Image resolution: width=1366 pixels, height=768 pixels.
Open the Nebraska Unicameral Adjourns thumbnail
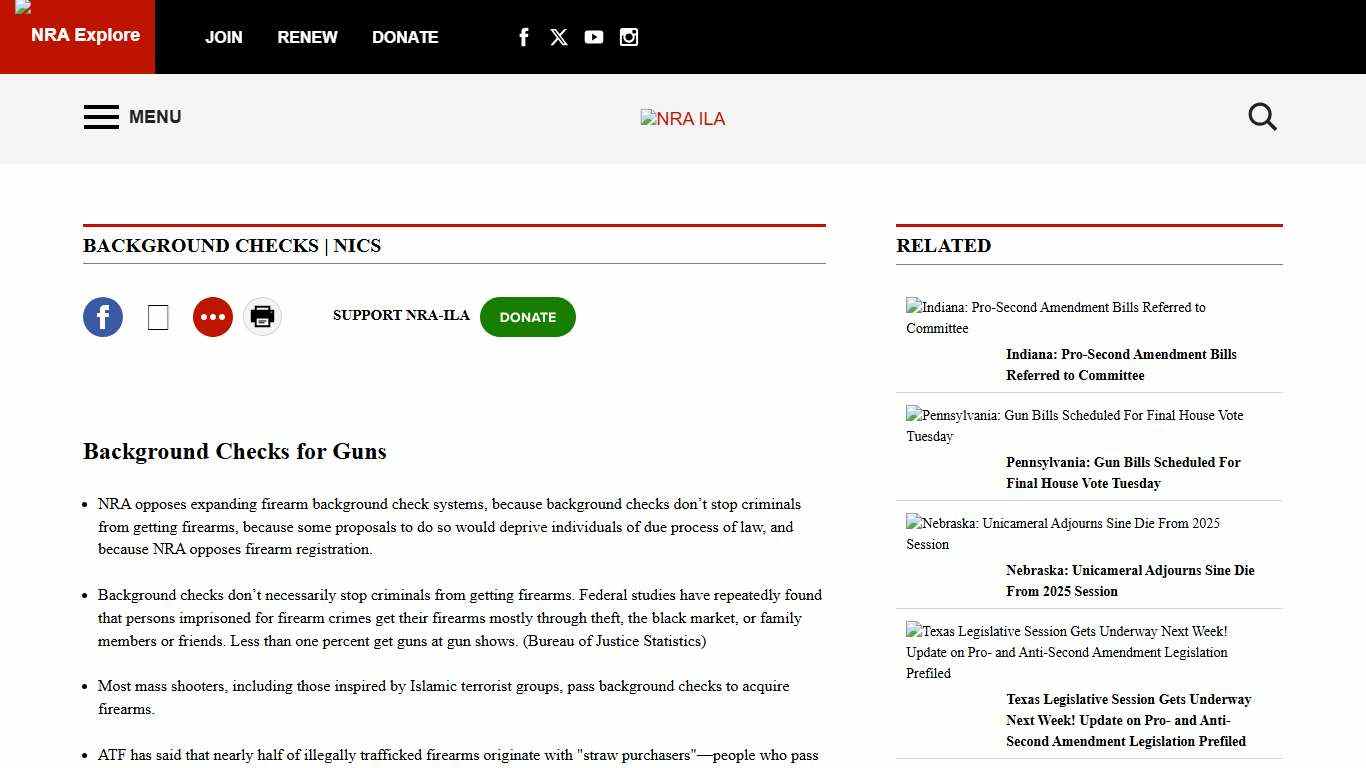1062,533
